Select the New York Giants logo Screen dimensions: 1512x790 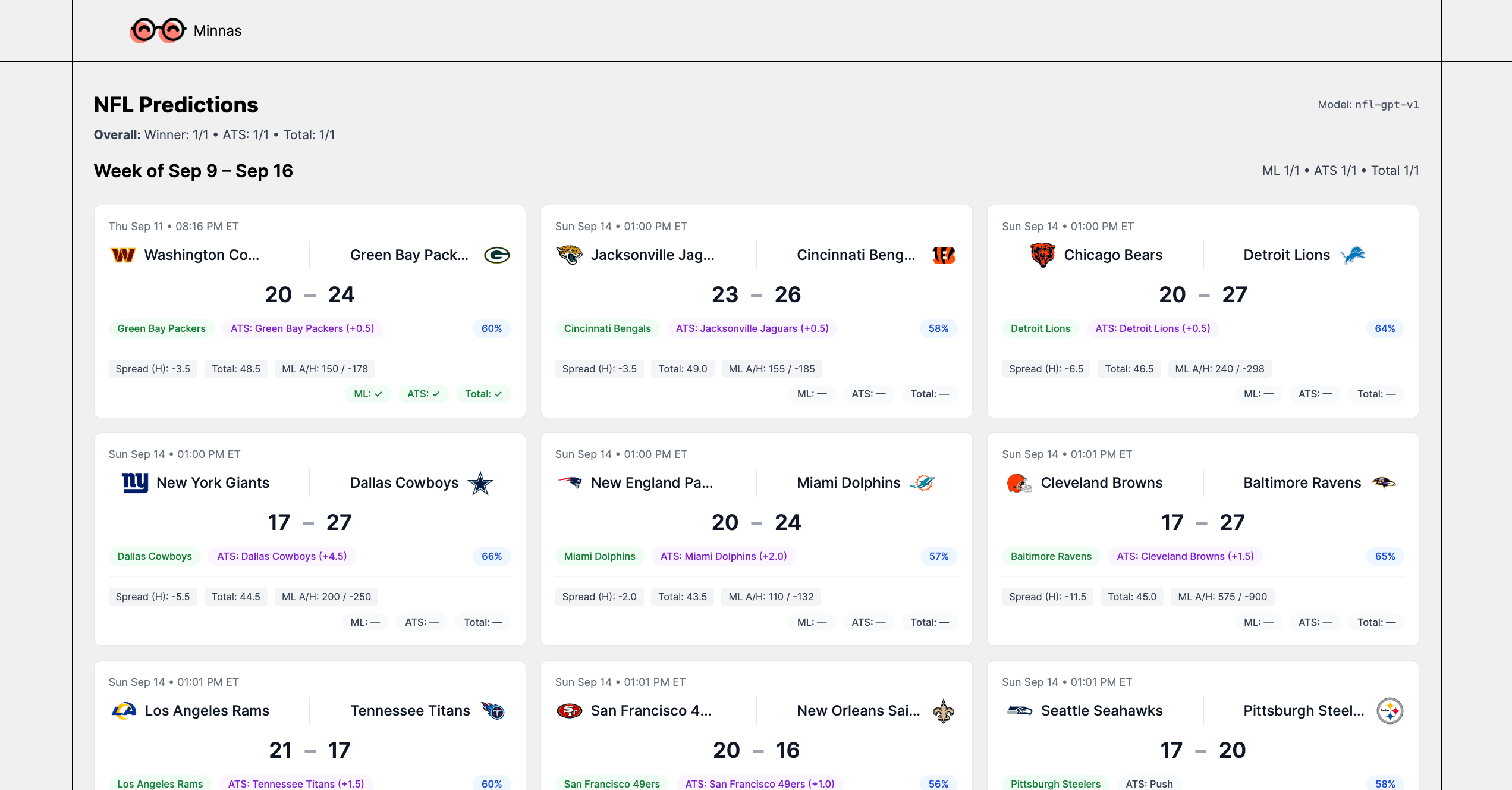click(134, 482)
